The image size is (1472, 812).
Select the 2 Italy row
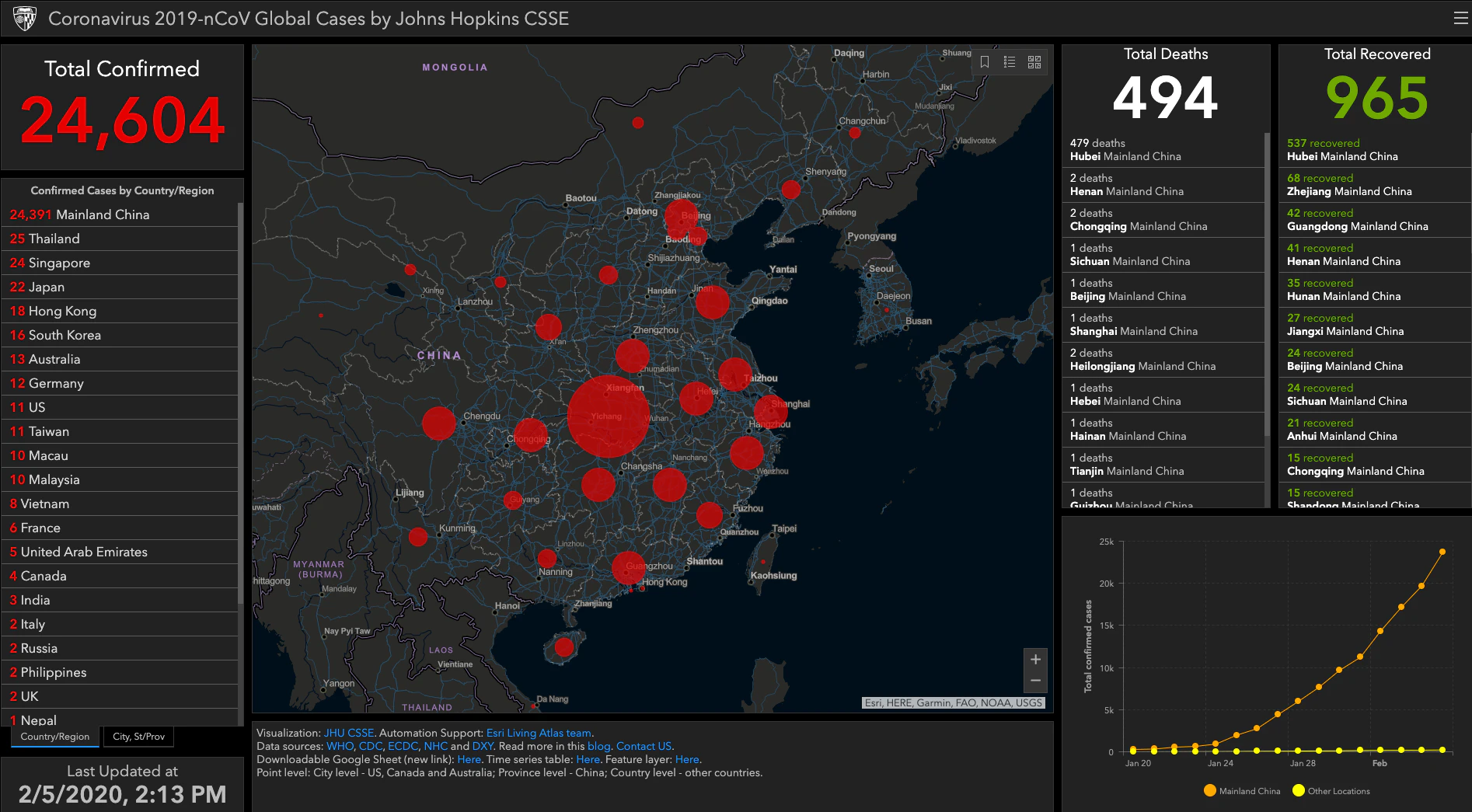120,624
